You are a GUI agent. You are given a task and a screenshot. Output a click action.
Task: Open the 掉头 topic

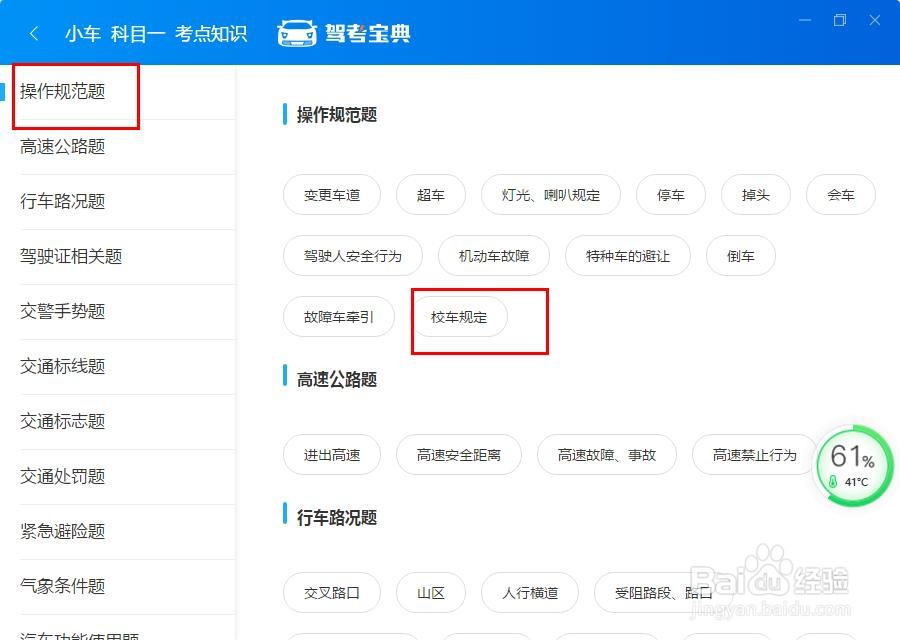click(x=755, y=195)
